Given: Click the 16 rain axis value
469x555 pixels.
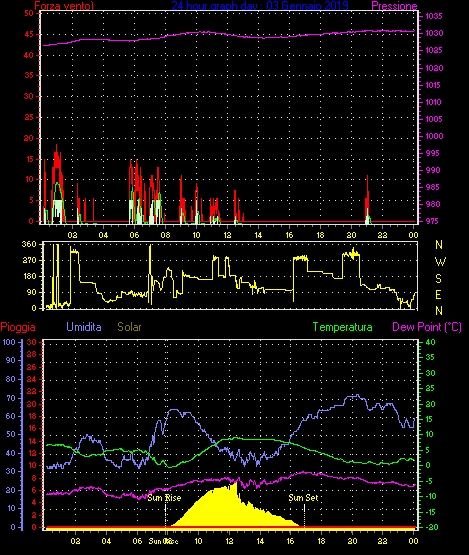Looking at the screenshot, I should pyautogui.click(x=32, y=429).
